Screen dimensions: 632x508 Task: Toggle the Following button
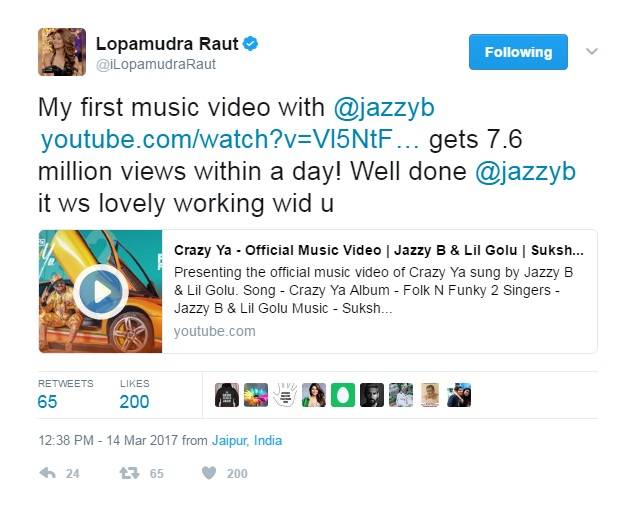pos(518,52)
